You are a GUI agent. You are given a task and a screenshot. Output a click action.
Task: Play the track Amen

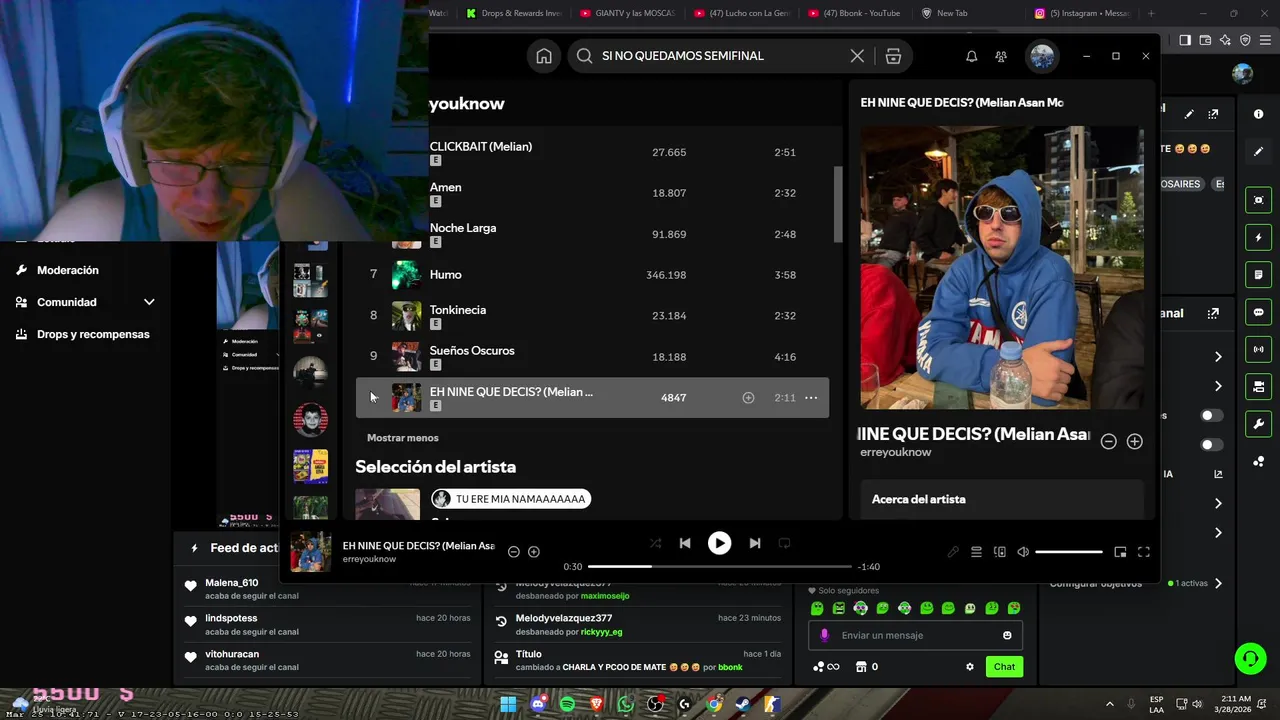pyautogui.click(x=445, y=188)
